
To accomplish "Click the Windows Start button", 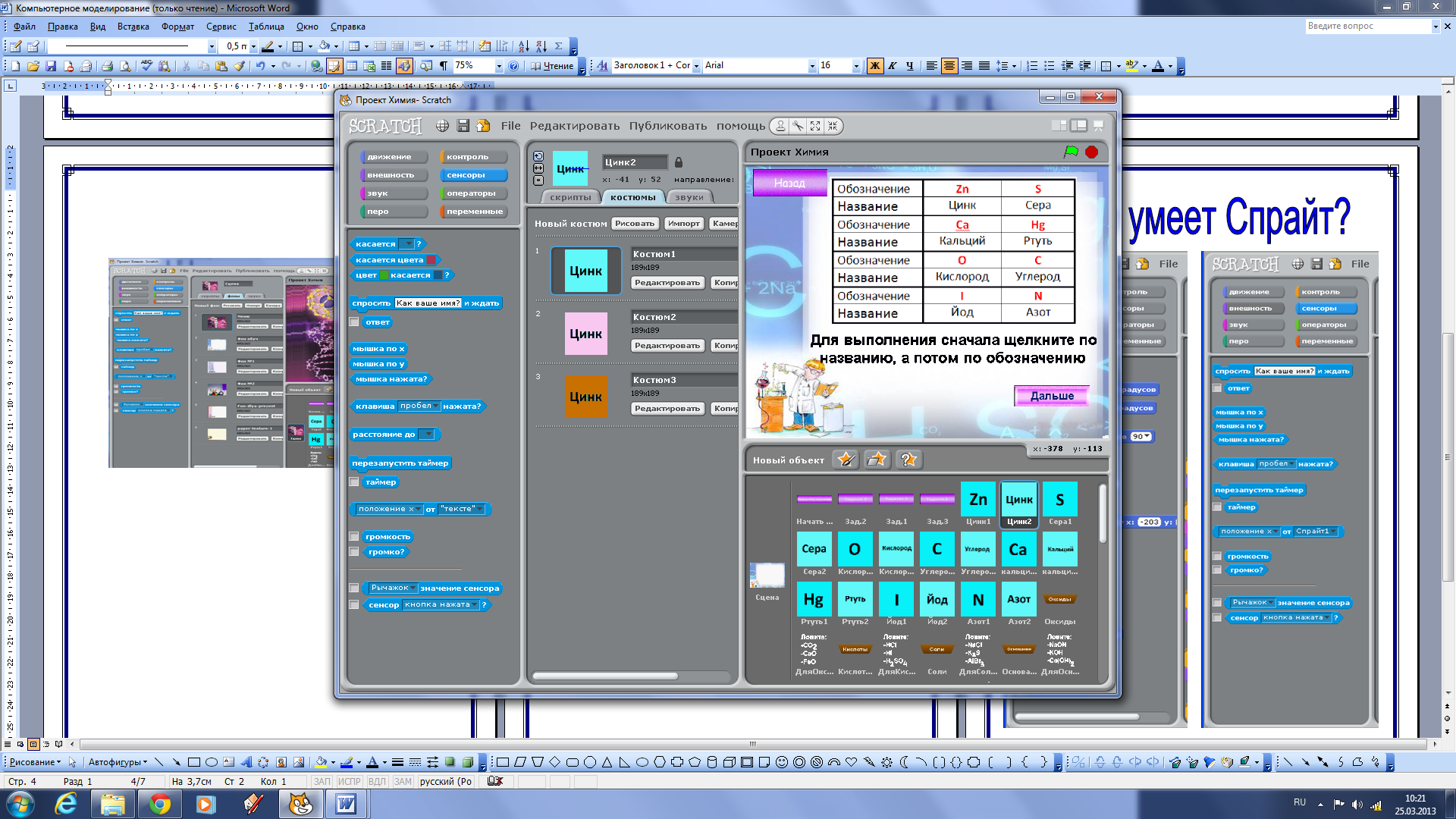I will point(20,804).
